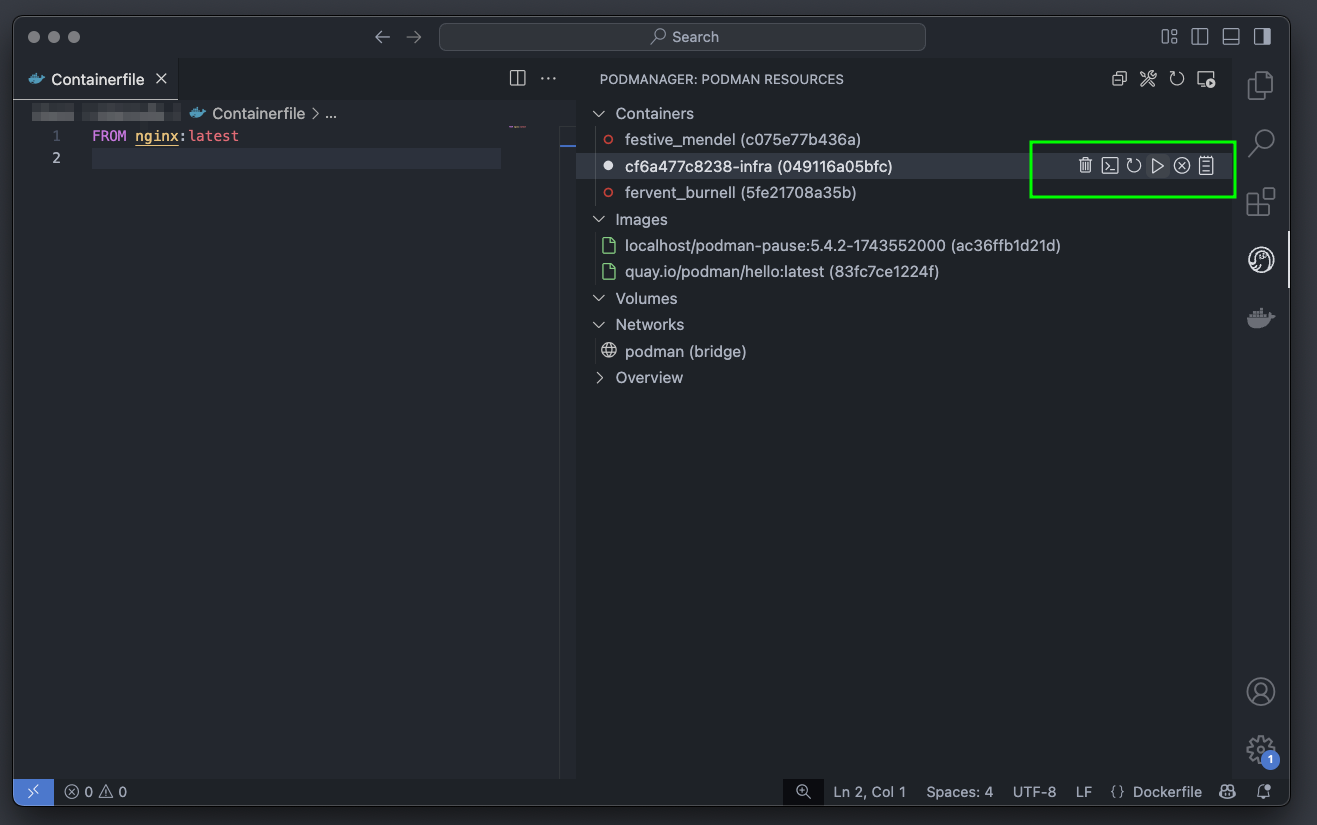Open the Docker view in activity bar
Image resolution: width=1317 pixels, height=825 pixels.
[1260, 318]
